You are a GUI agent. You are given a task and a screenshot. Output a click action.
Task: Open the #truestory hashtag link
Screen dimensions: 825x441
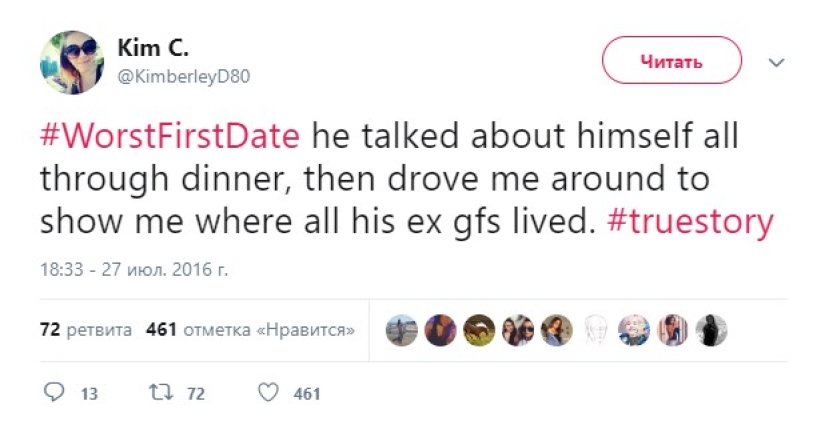click(690, 221)
